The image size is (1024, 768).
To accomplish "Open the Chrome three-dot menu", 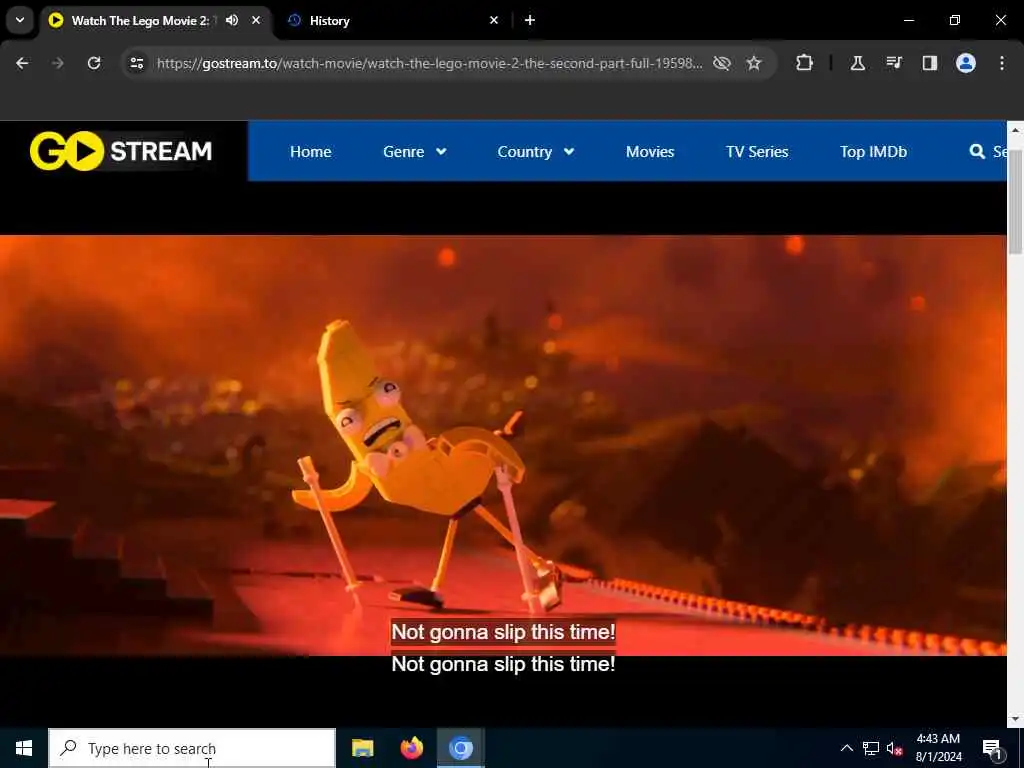I will (x=1002, y=63).
